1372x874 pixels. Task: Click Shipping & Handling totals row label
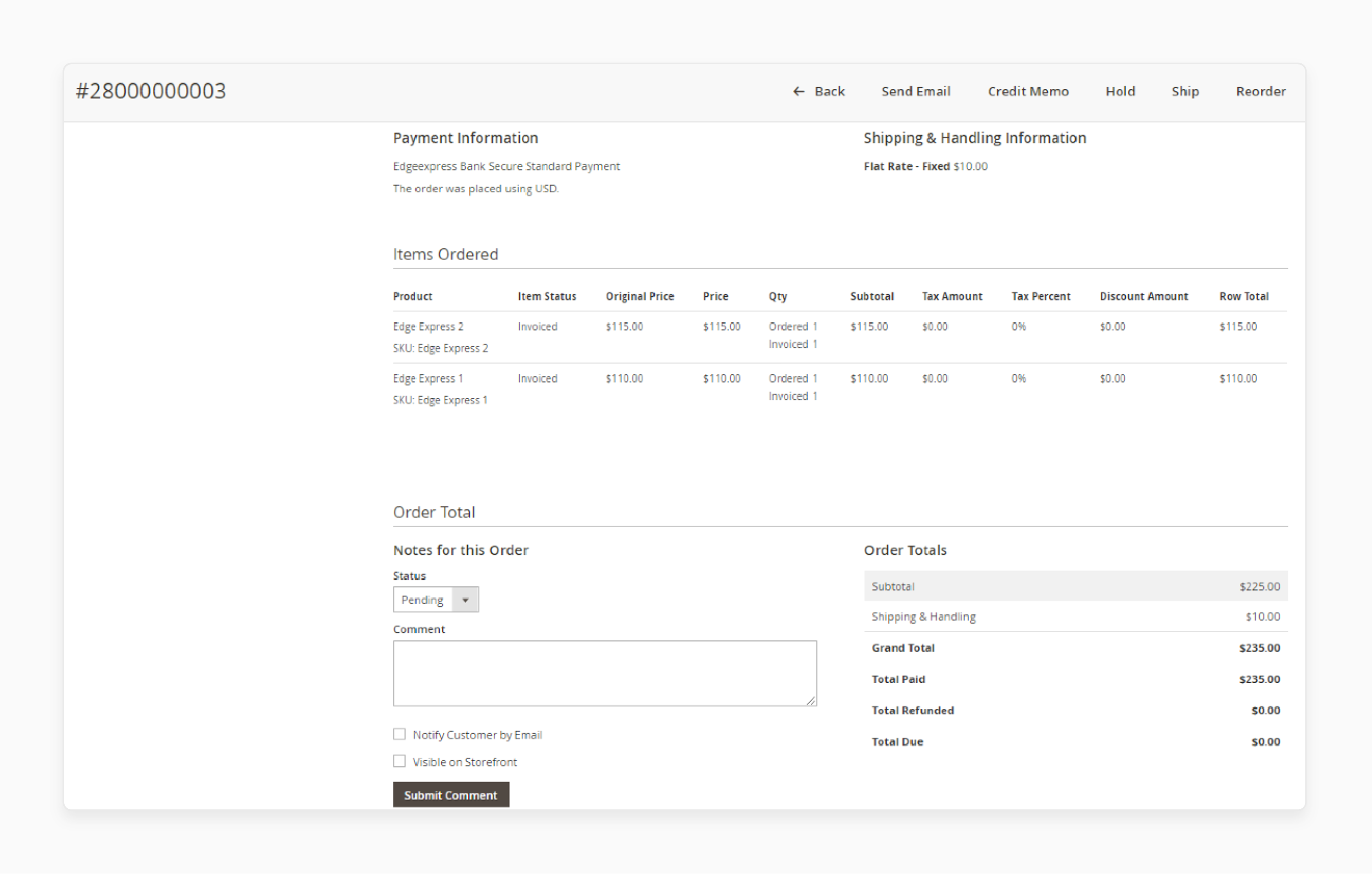[x=923, y=616]
